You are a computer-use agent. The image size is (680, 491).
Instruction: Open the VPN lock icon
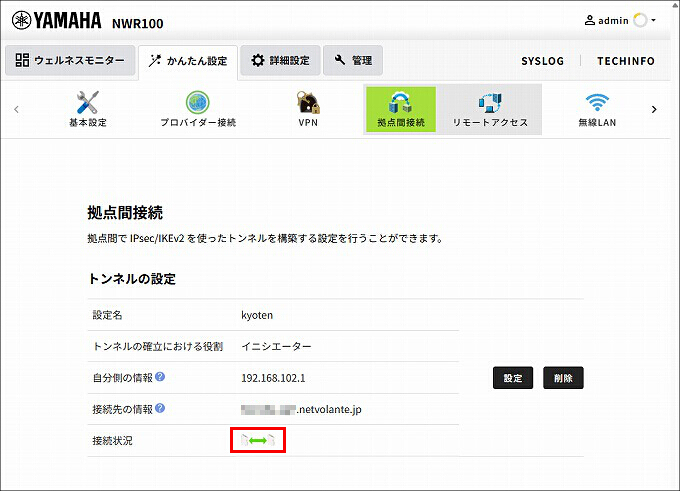coord(308,102)
